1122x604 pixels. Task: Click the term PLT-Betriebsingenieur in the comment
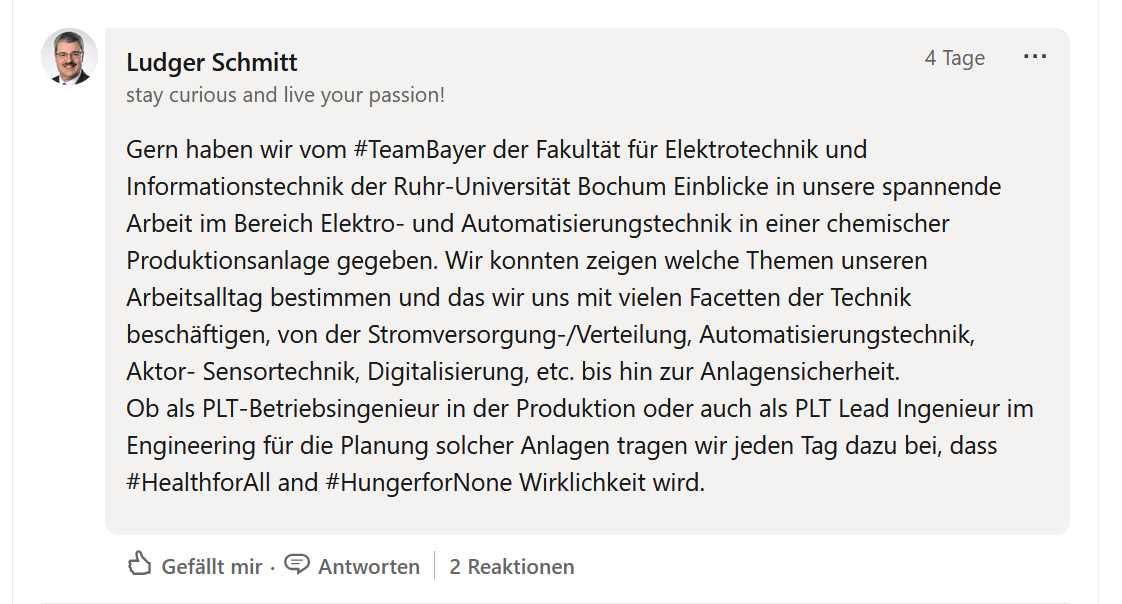(x=321, y=409)
